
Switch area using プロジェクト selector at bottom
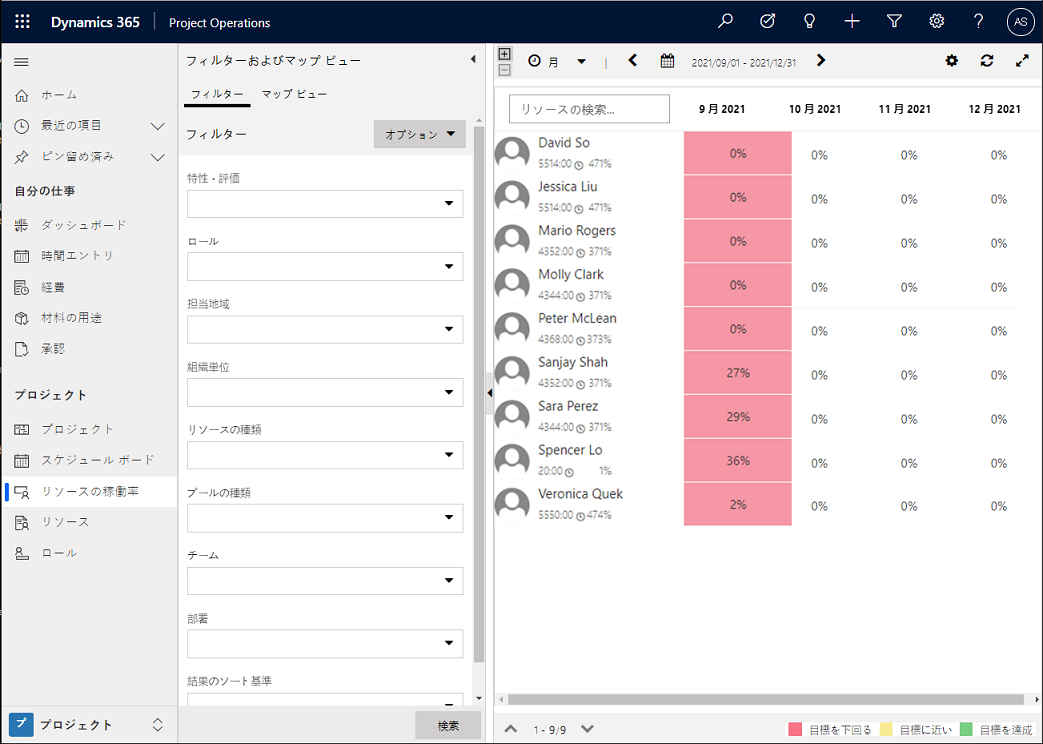tap(89, 725)
